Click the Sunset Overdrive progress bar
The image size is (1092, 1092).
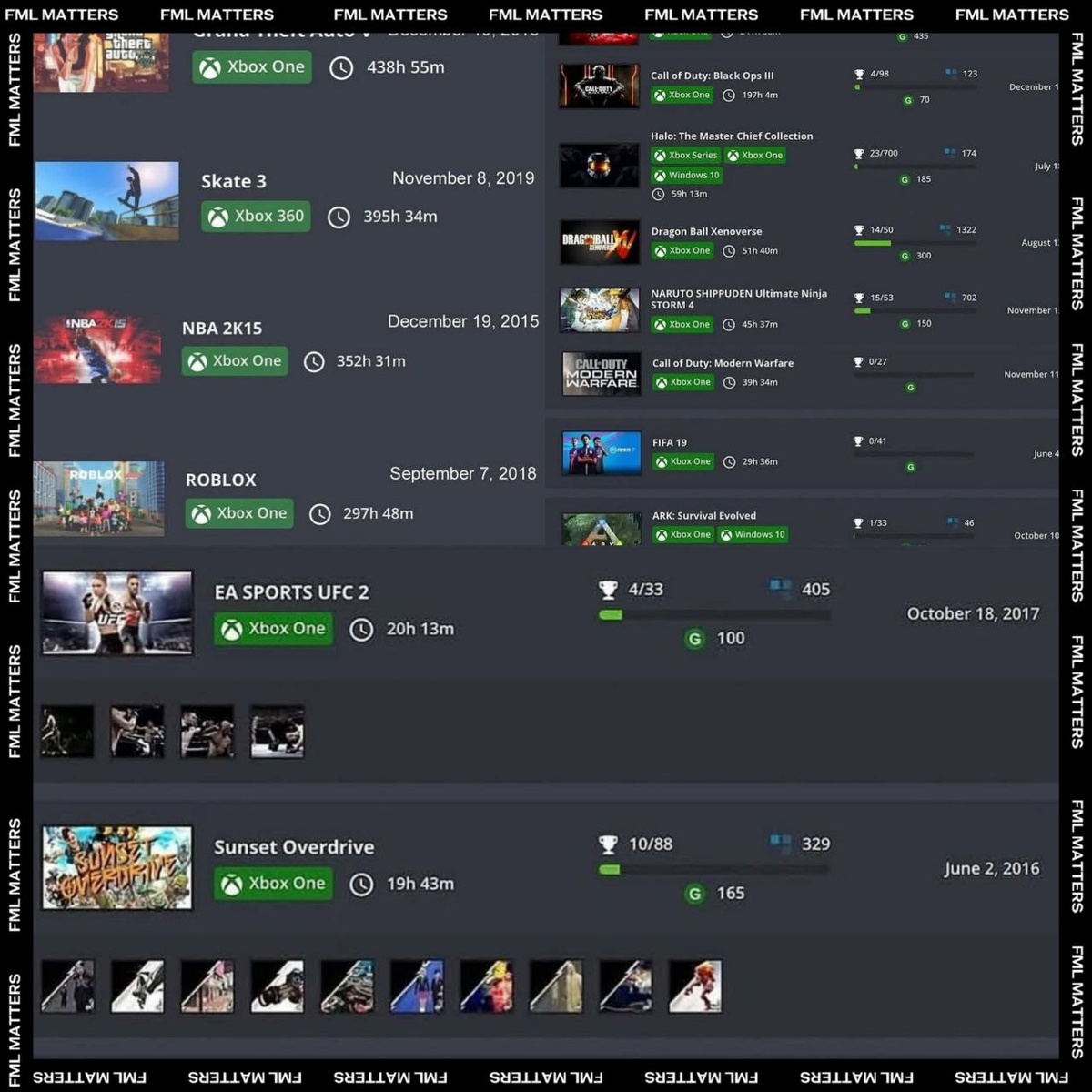pos(714,870)
